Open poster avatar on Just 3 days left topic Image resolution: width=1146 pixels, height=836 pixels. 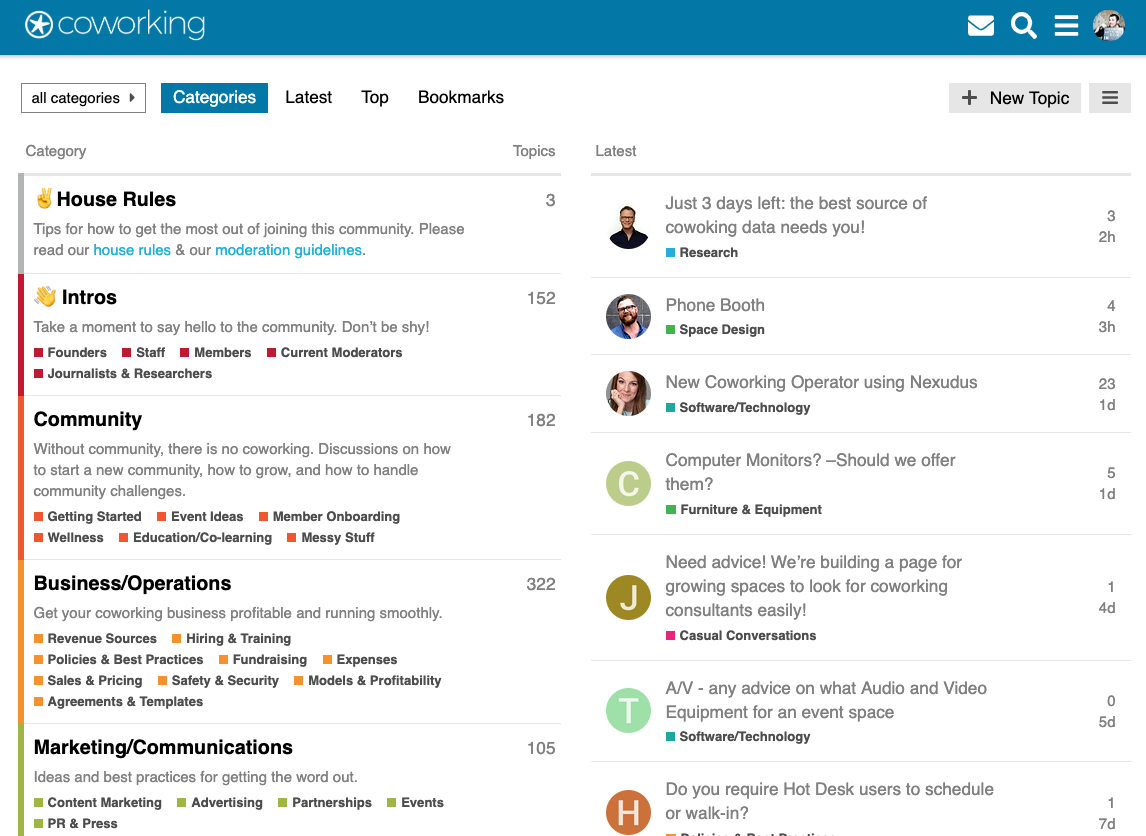coord(629,227)
